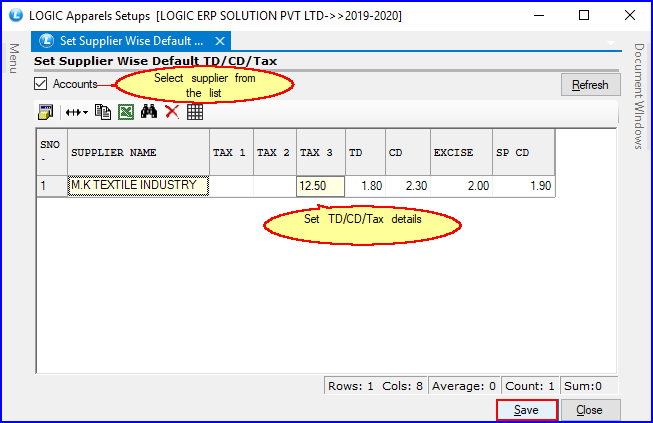Open the tab list dropdown arrow at right
The height and width of the screenshot is (423, 653).
(611, 42)
